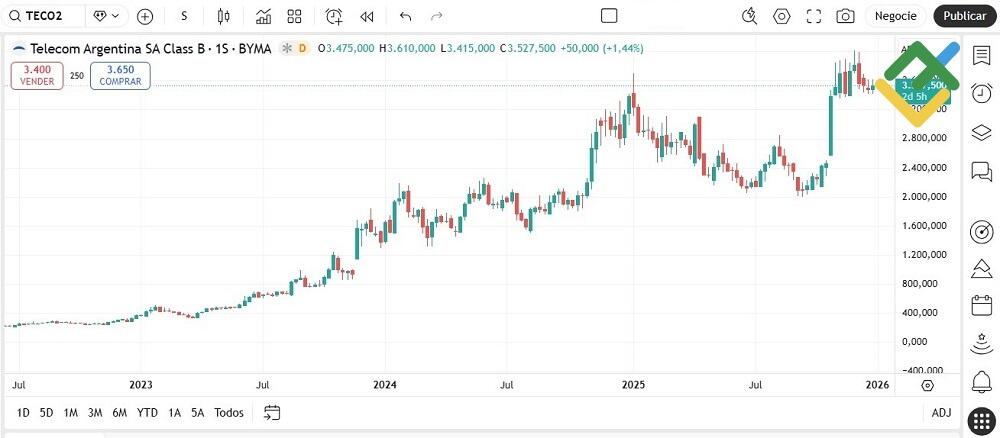Open quick search lightning icon
The height and width of the screenshot is (438, 1000).
coord(749,17)
